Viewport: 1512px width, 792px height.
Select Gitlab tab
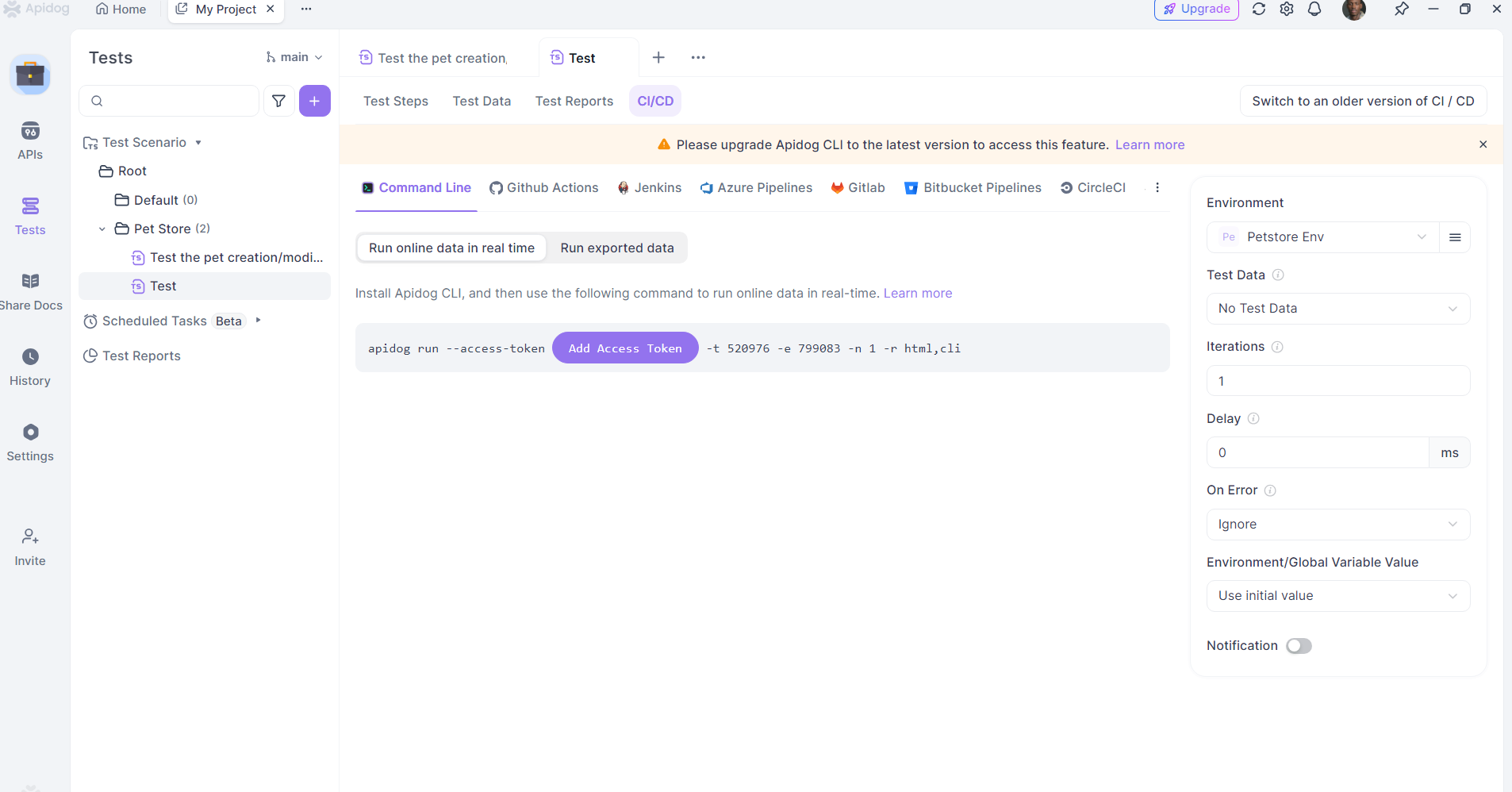(858, 187)
